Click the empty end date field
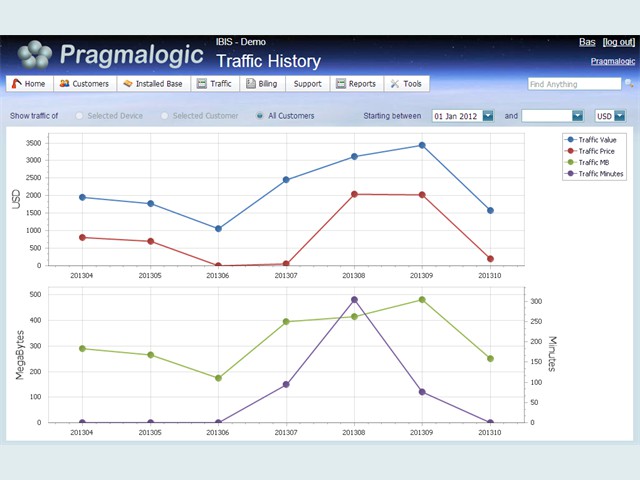The width and height of the screenshot is (640, 480). 547,116
